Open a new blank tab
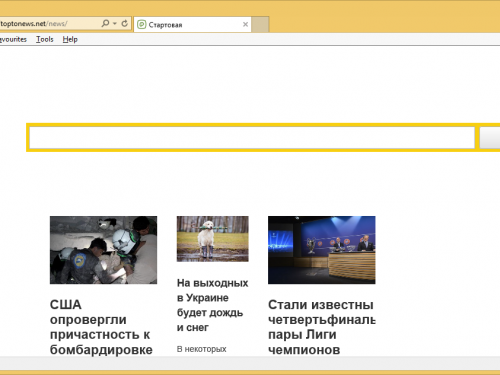Image resolution: width=500 pixels, height=375 pixels. (x=260, y=25)
